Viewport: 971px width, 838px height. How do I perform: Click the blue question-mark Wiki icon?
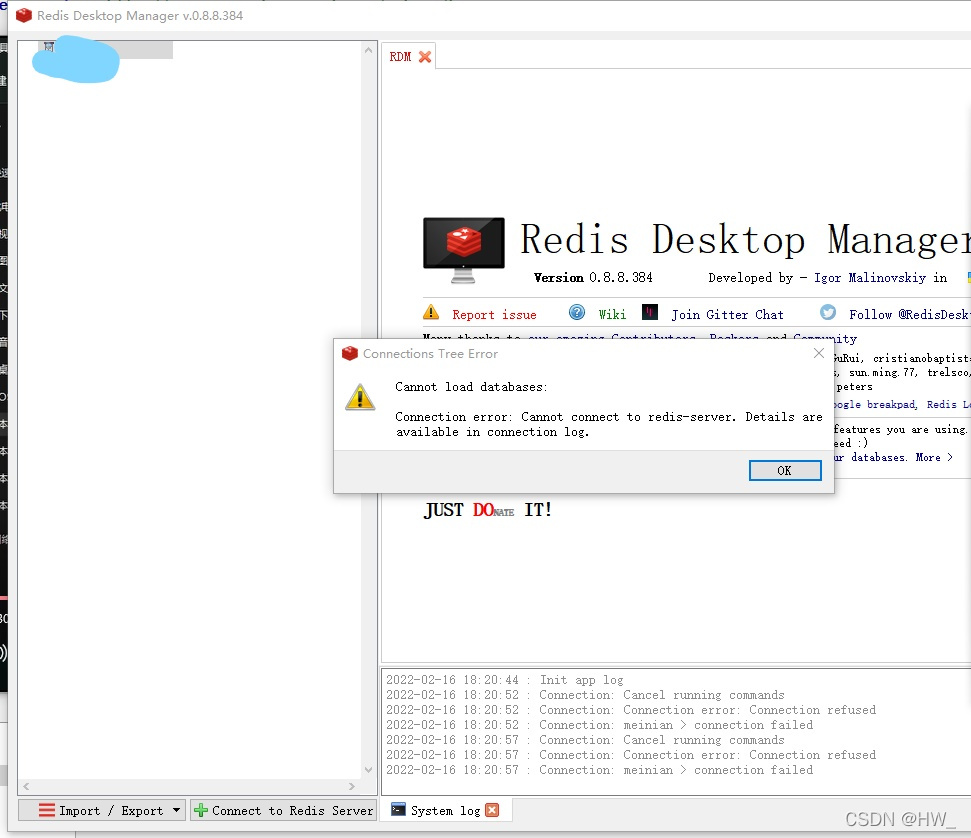(x=577, y=313)
